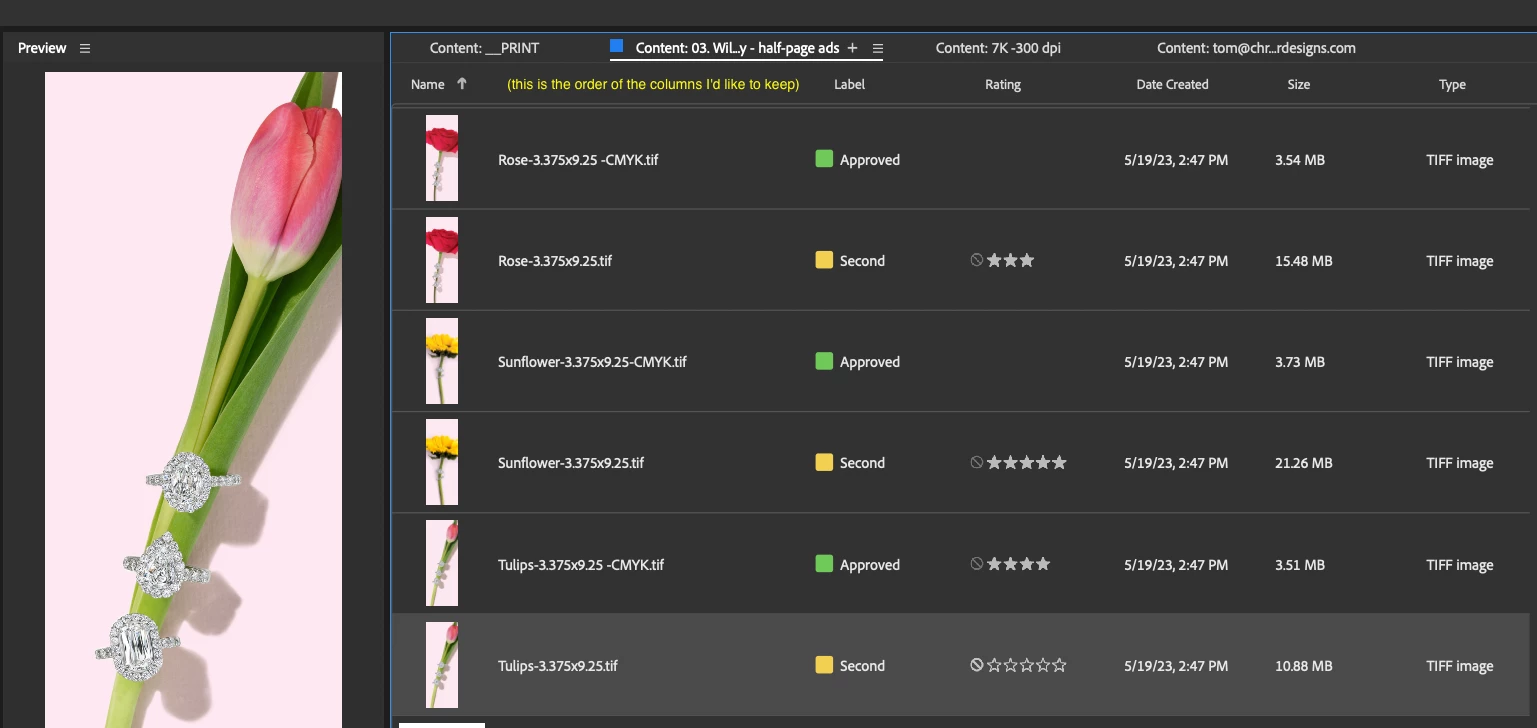1537x728 pixels.
Task: Click the green Approved swatch for Tulips-3.375x9.25 -CMYK.tif
Action: (x=824, y=564)
